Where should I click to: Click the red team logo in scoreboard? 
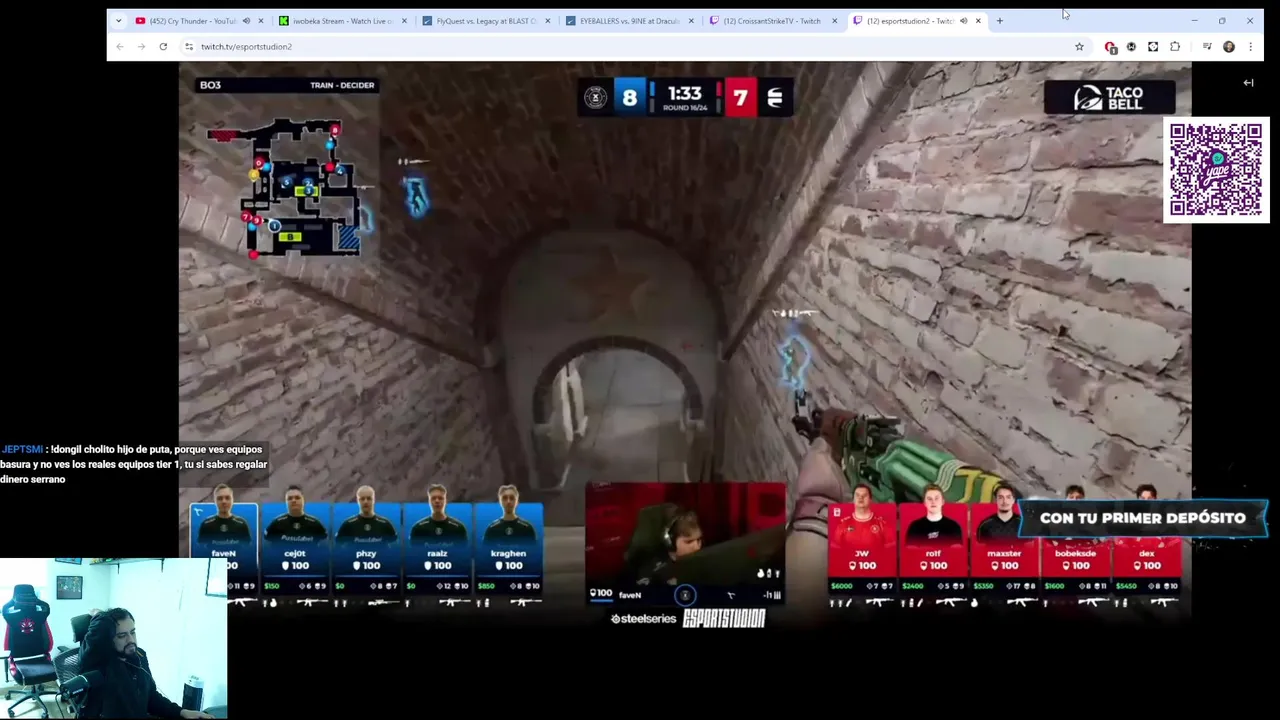775,97
